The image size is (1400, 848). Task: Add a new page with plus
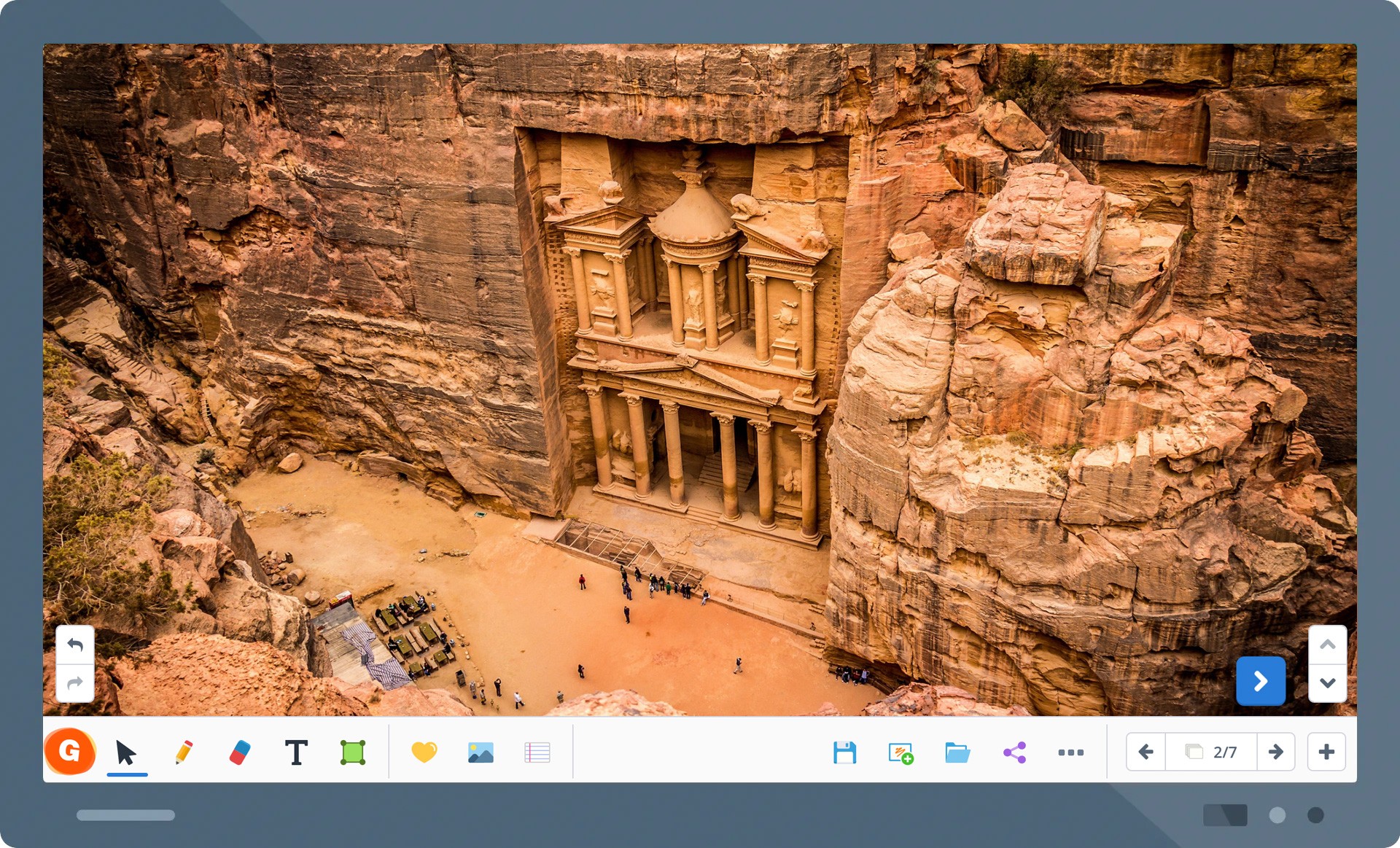click(x=1326, y=751)
